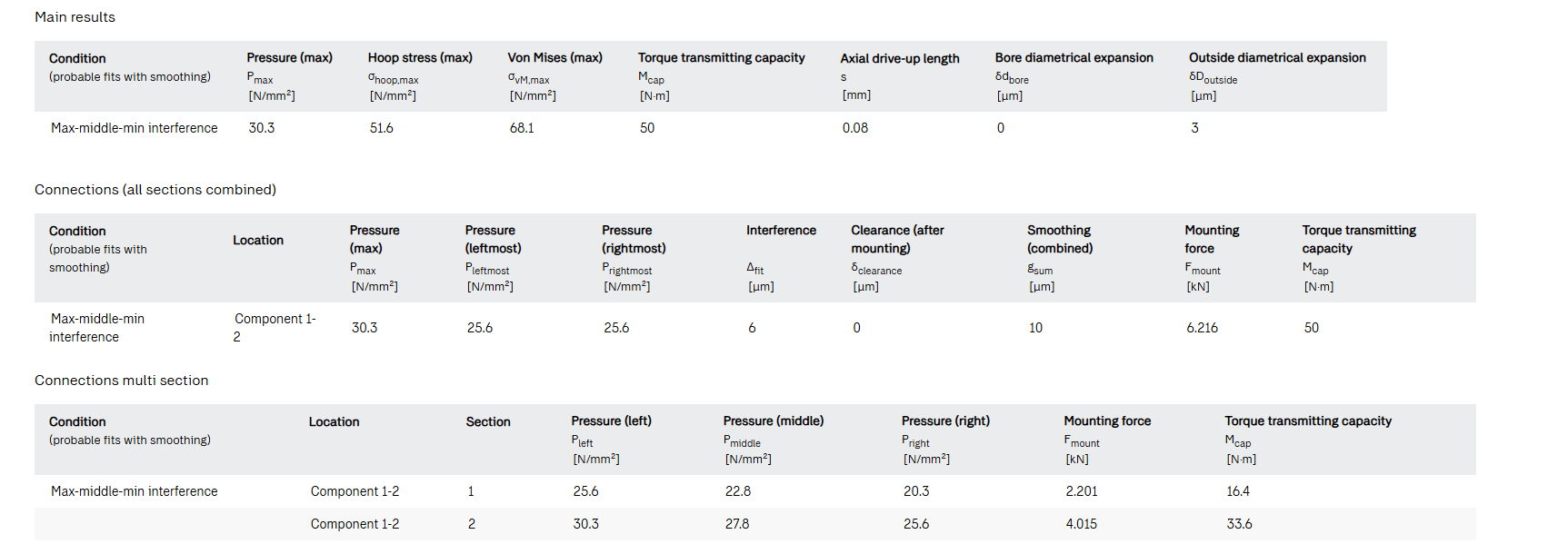
Task: Select the Interference column header
Action: [x=781, y=231]
